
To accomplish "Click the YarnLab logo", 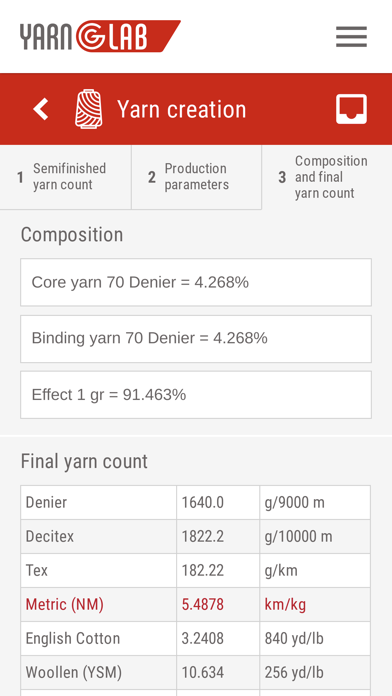I will click(100, 36).
